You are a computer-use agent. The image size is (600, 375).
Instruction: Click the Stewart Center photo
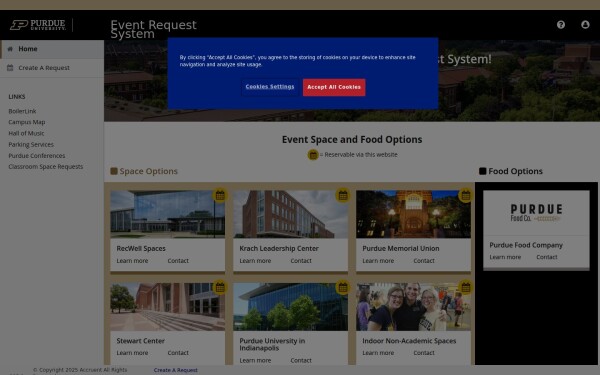(x=168, y=307)
